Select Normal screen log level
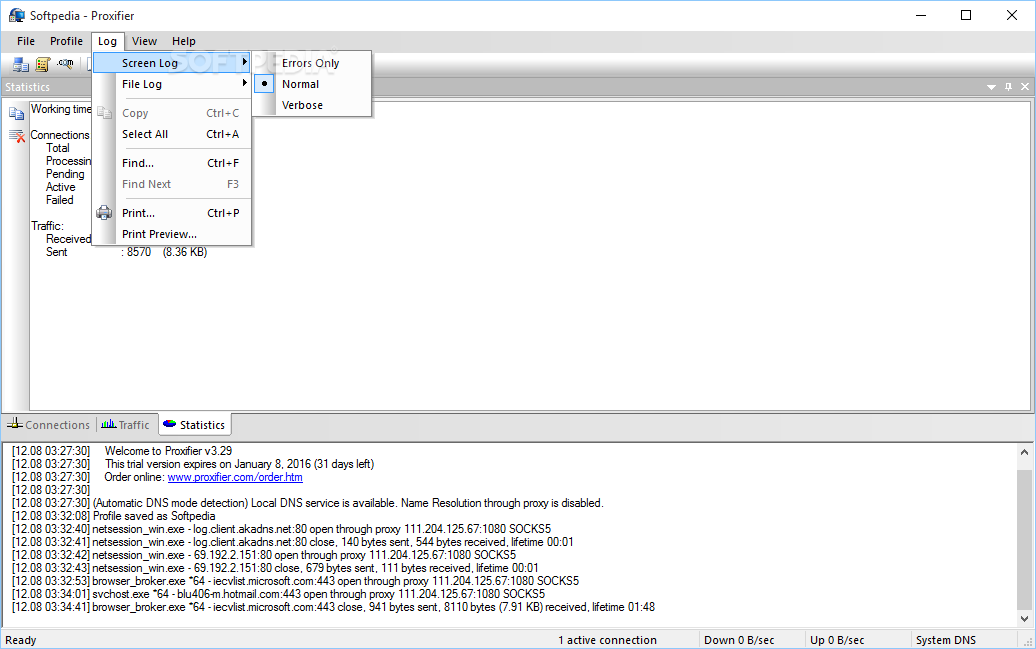The width and height of the screenshot is (1036, 649). coord(312,84)
